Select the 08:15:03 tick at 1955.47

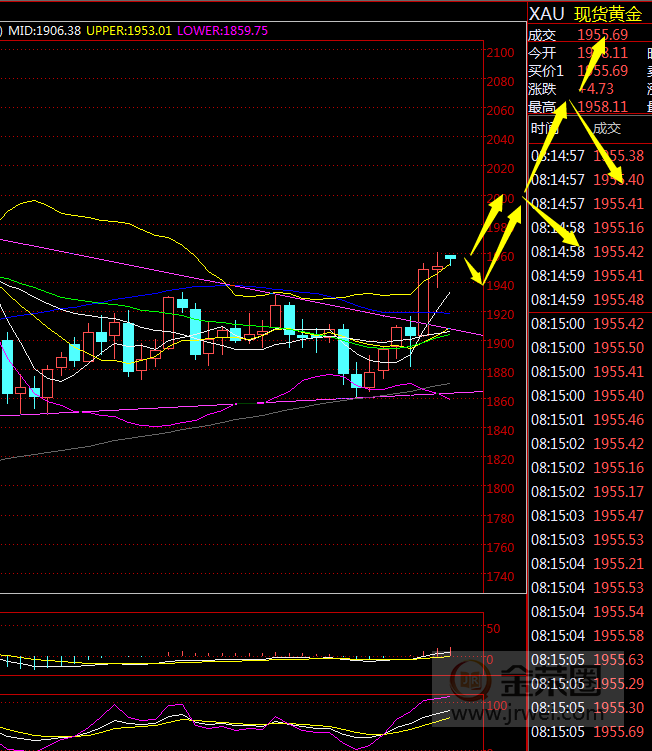[588, 516]
